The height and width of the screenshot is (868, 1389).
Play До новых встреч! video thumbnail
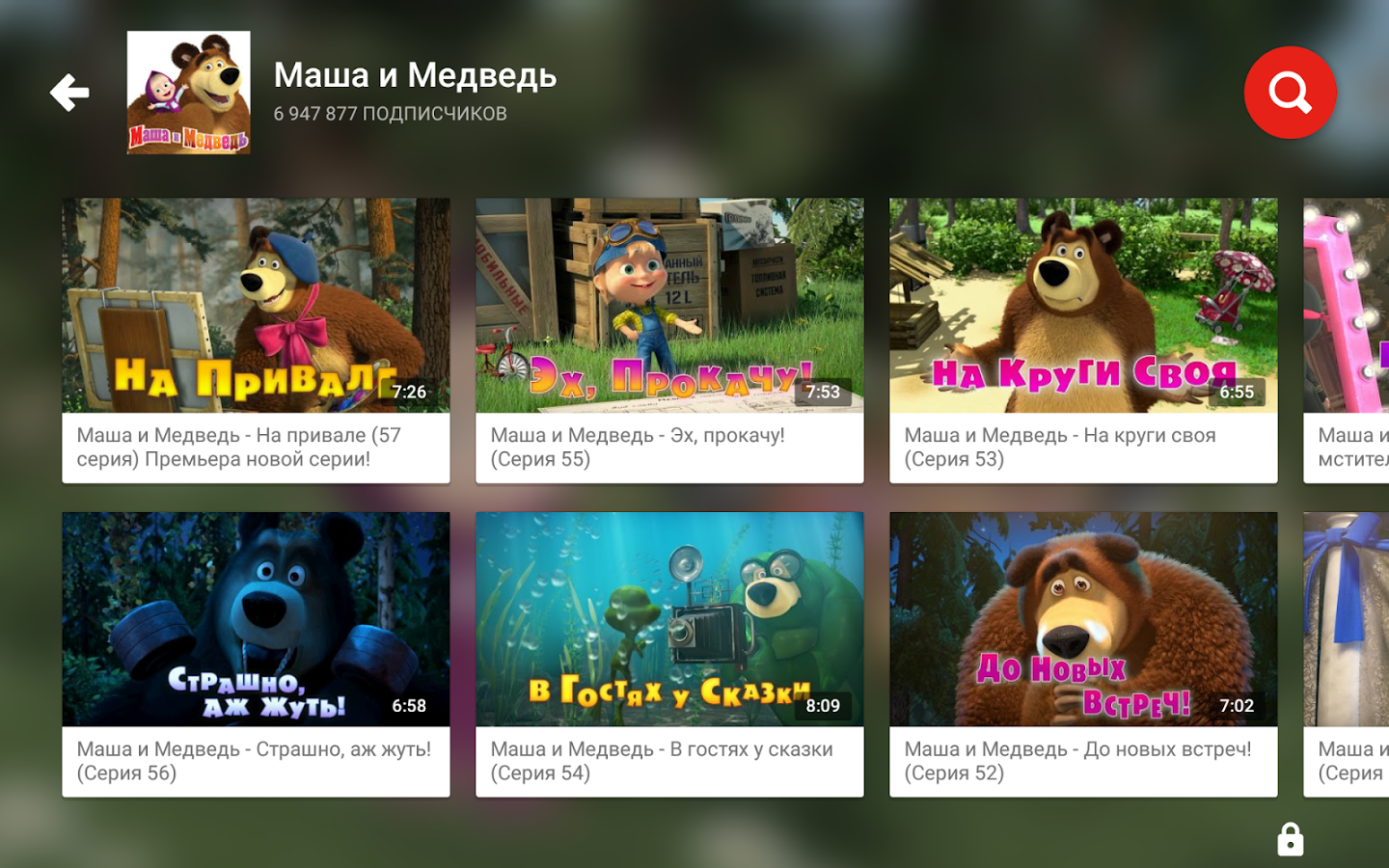point(1083,619)
